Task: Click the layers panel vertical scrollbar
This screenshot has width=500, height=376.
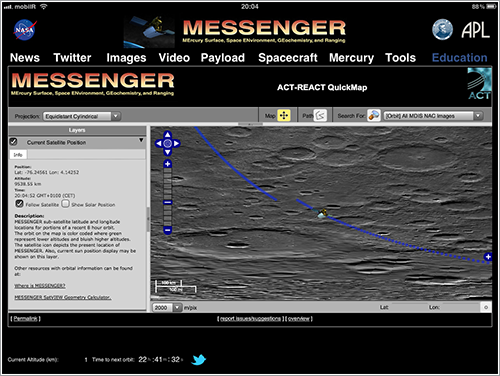Action: (x=148, y=219)
